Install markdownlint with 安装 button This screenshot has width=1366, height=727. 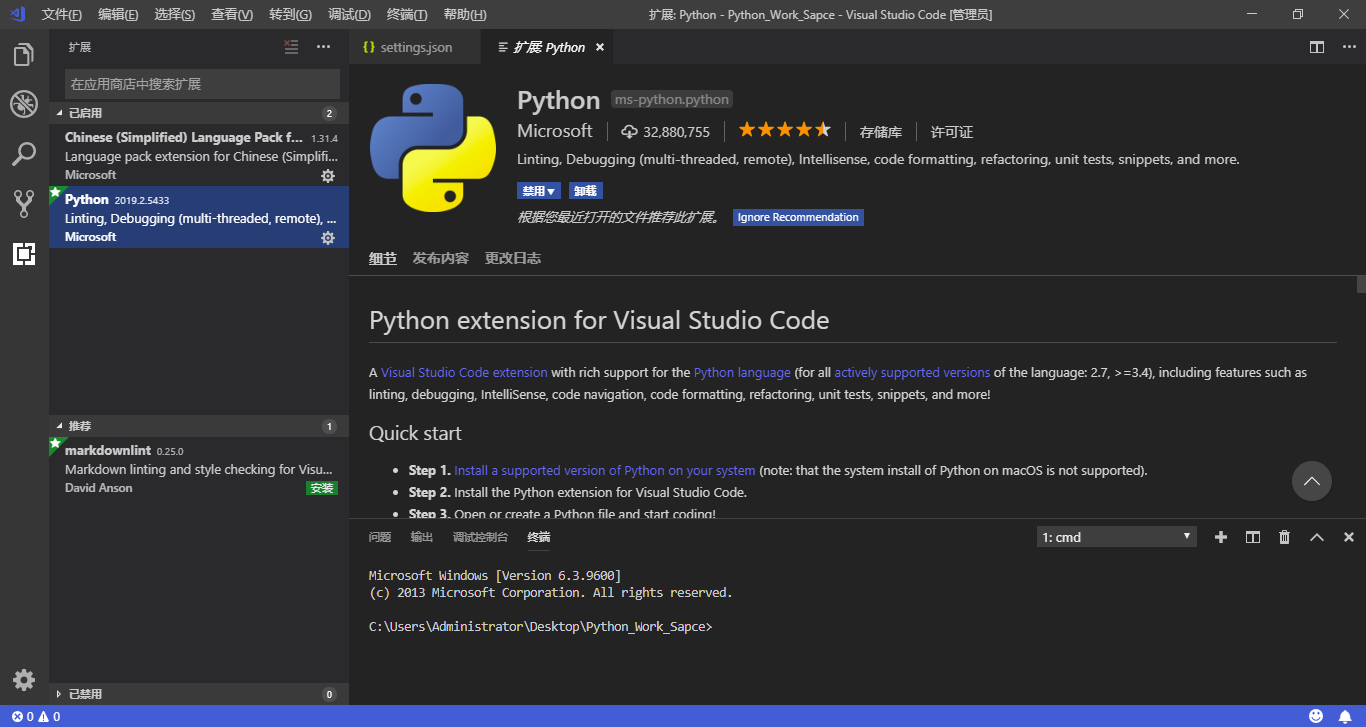322,489
